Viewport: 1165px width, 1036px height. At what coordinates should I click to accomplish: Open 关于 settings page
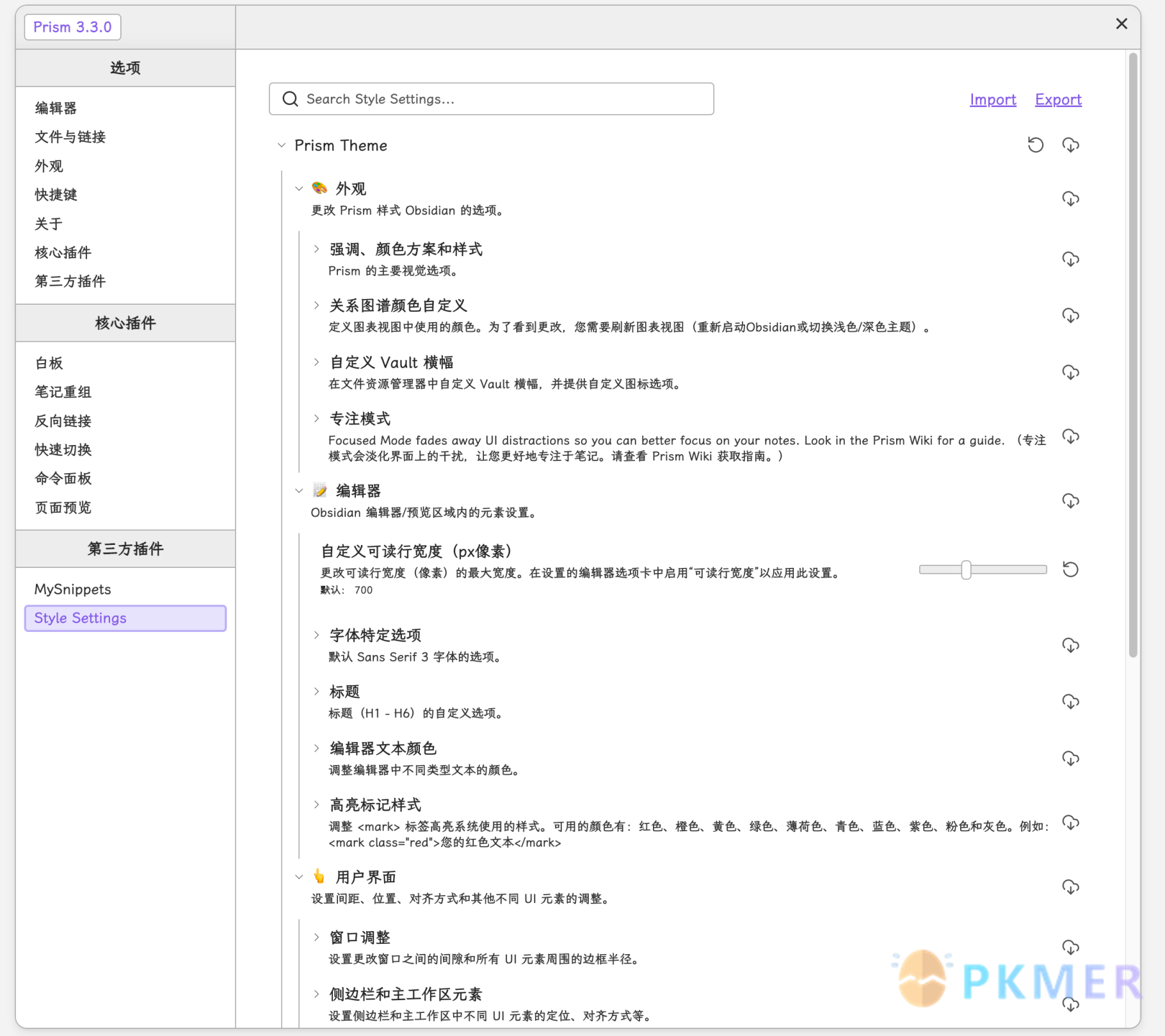[125, 223]
